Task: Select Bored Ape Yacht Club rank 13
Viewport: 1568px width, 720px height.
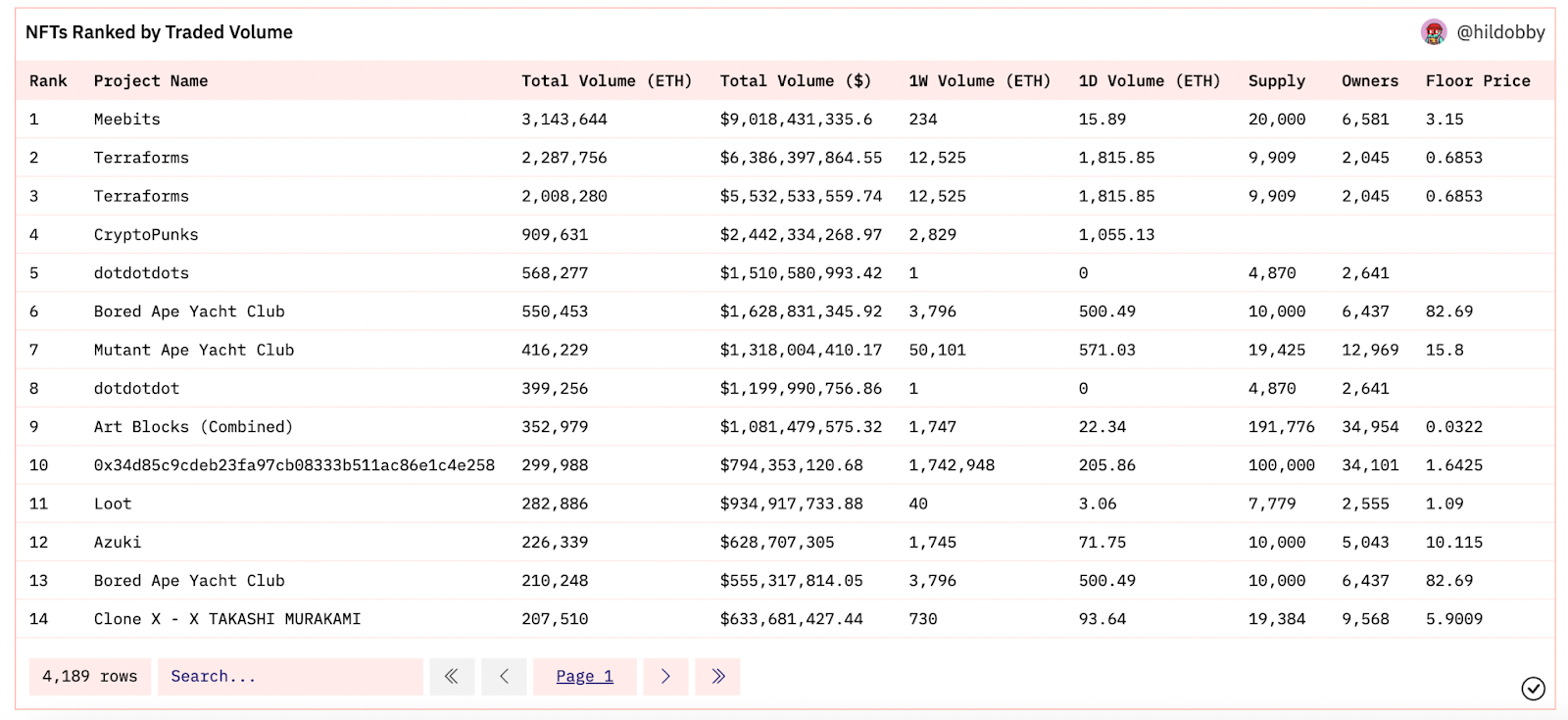Action: pyautogui.click(x=189, y=581)
